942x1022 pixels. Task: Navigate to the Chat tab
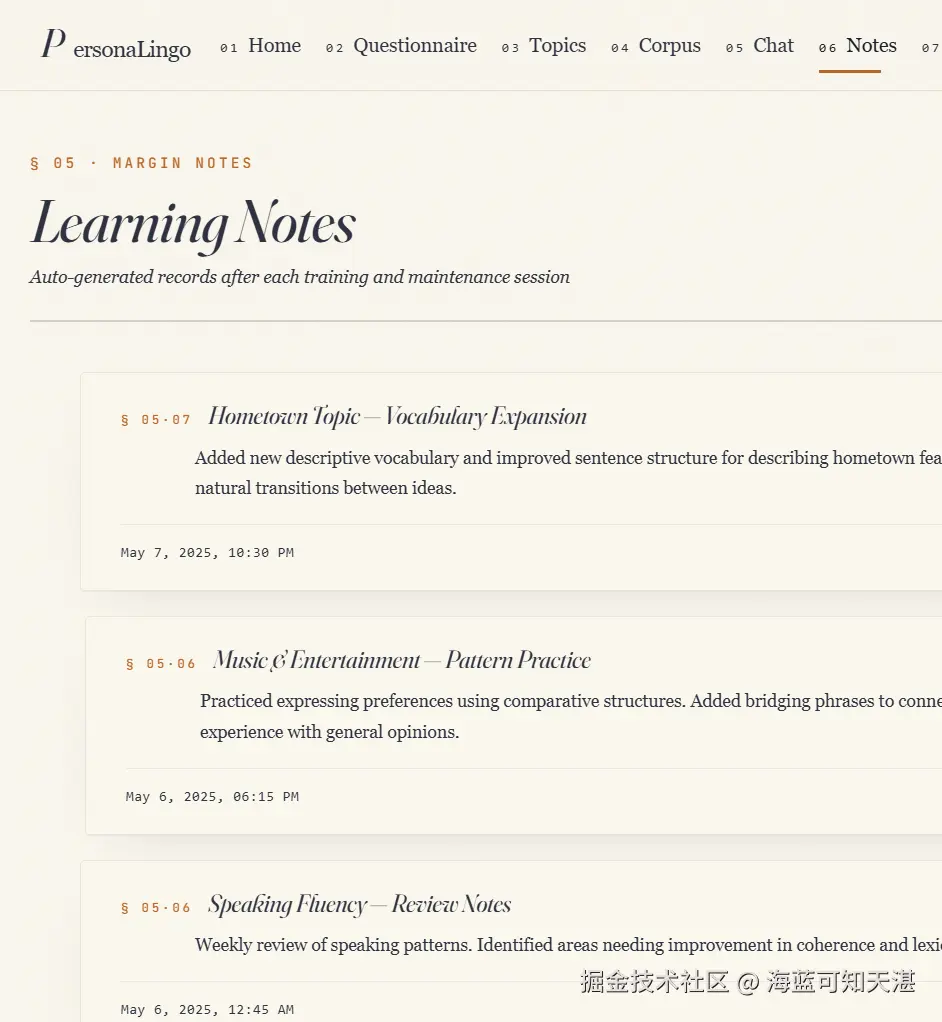(x=759, y=46)
